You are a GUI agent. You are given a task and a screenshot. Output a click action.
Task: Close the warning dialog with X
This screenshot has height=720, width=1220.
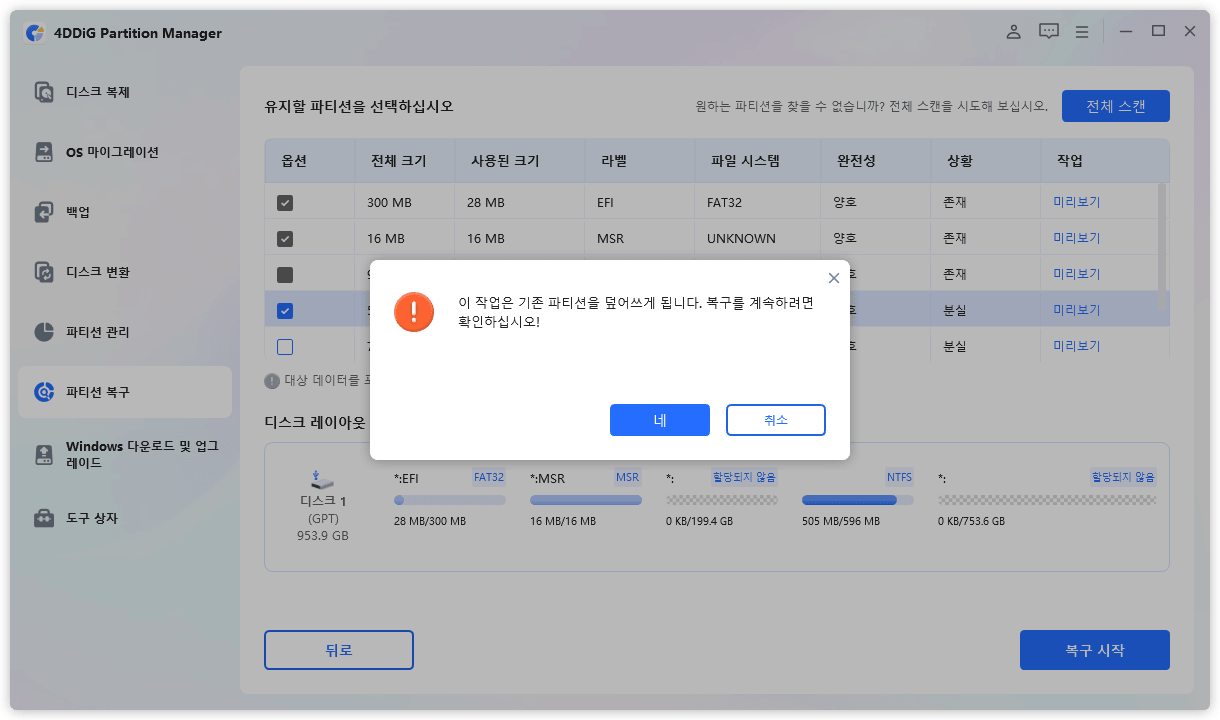[834, 278]
